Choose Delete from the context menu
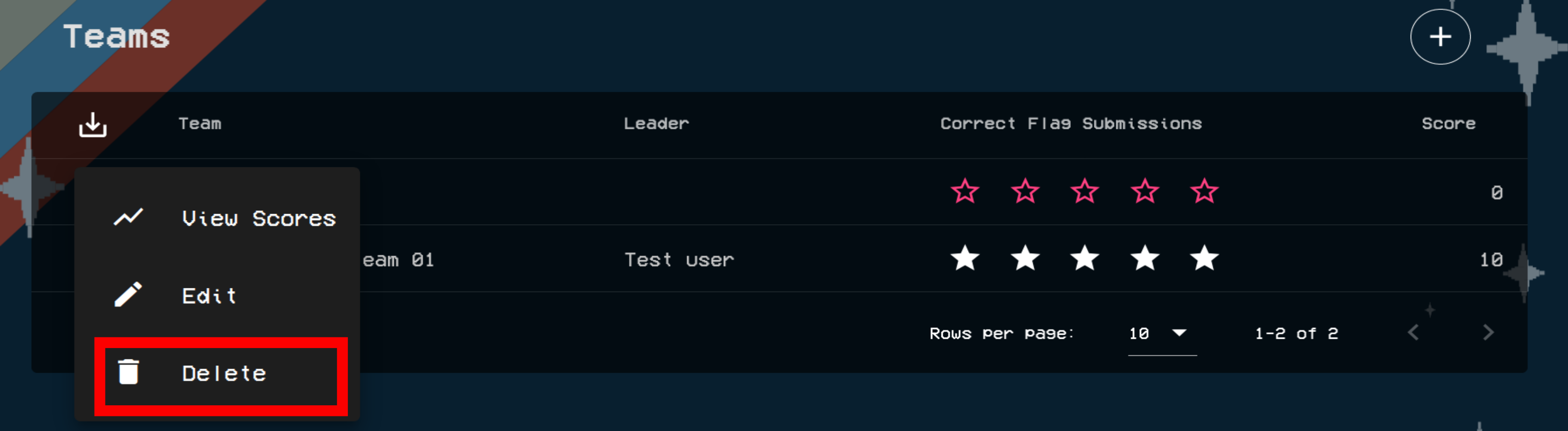The height and width of the screenshot is (431, 1568). pyautogui.click(x=223, y=373)
